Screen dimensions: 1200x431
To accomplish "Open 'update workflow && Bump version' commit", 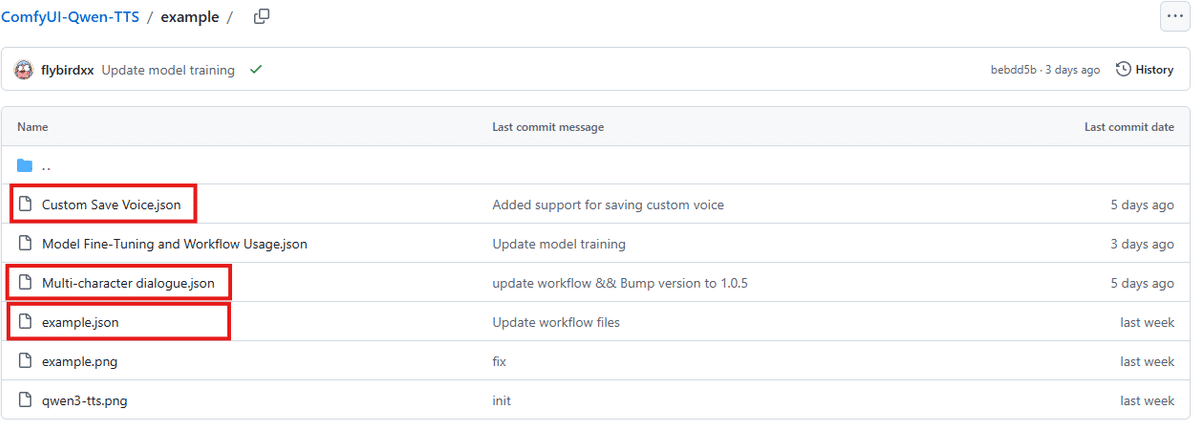I will point(620,283).
